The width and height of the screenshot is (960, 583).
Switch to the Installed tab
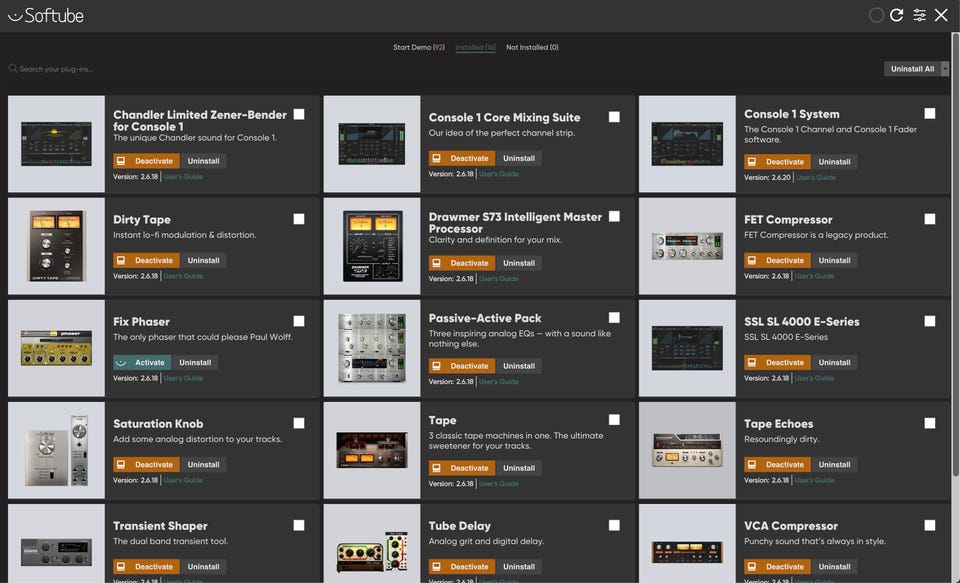point(475,47)
